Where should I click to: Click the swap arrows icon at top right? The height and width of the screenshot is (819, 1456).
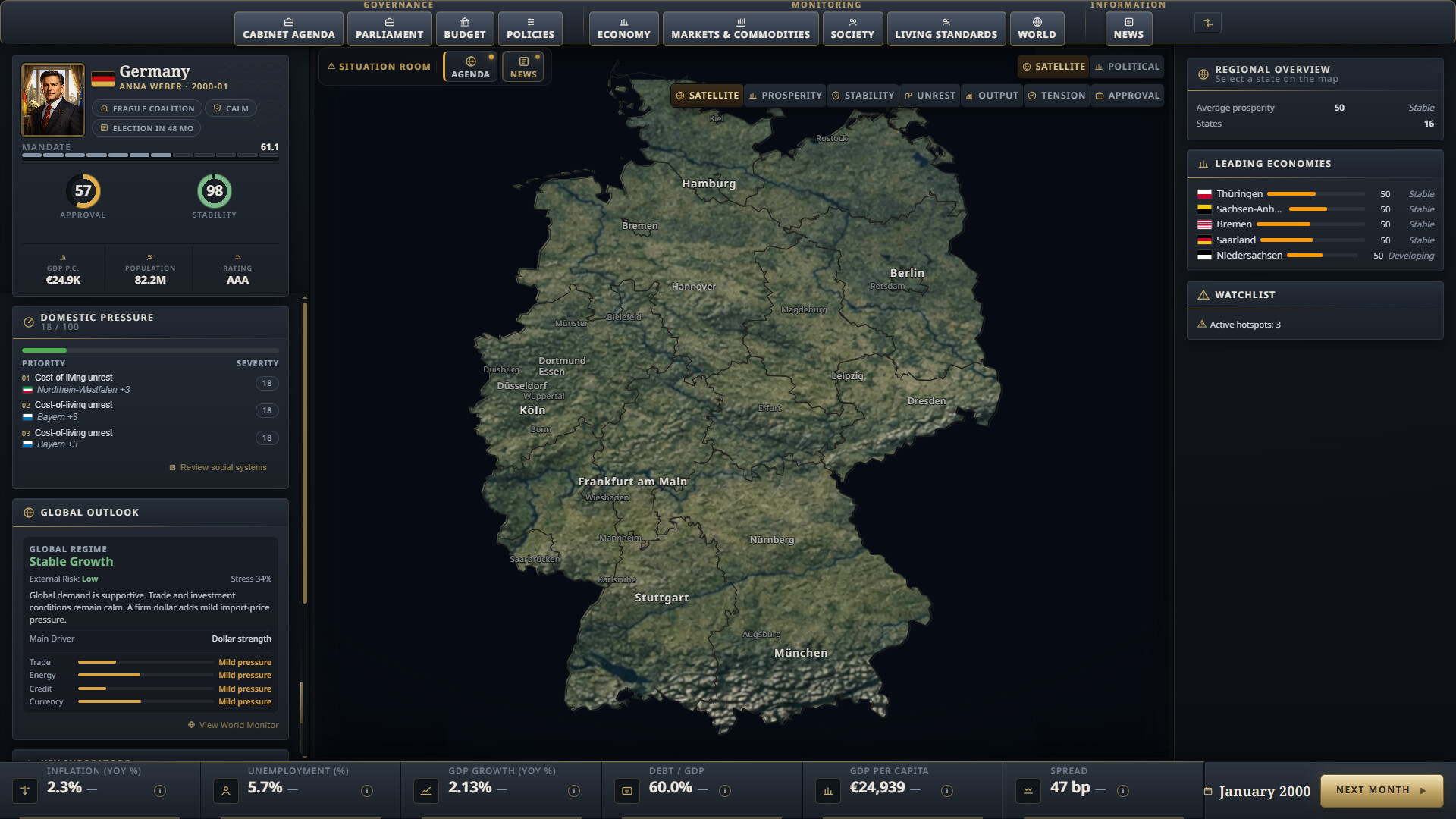click(x=1208, y=23)
